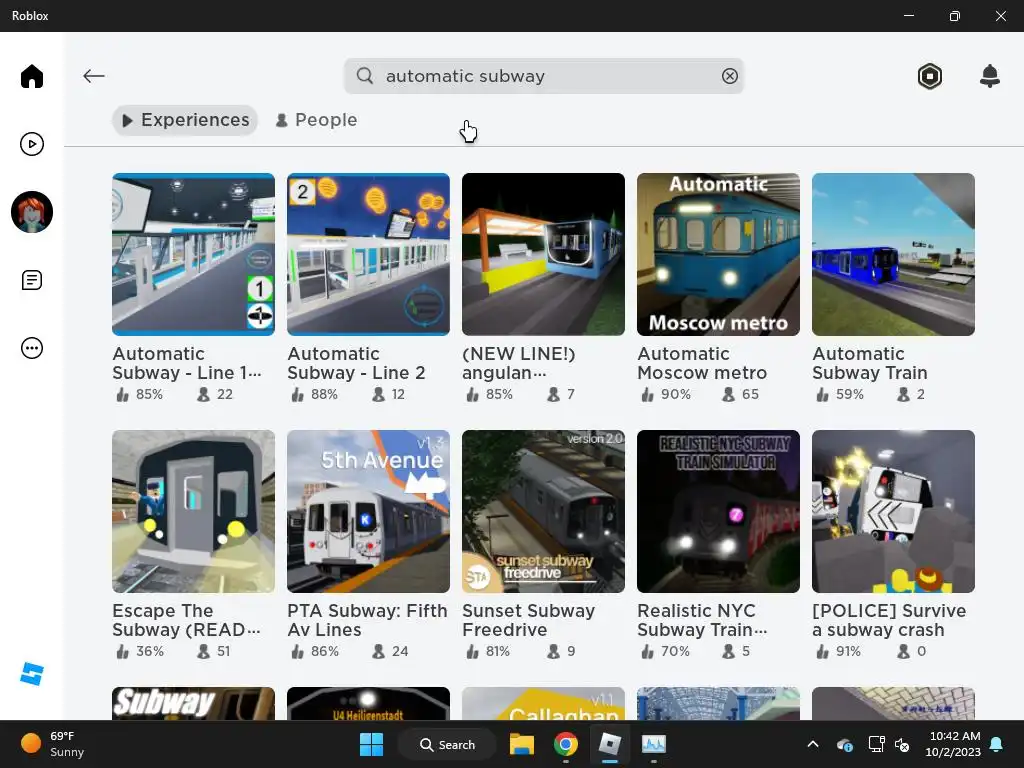Click the title Automatic Subway Train

[x=870, y=363]
